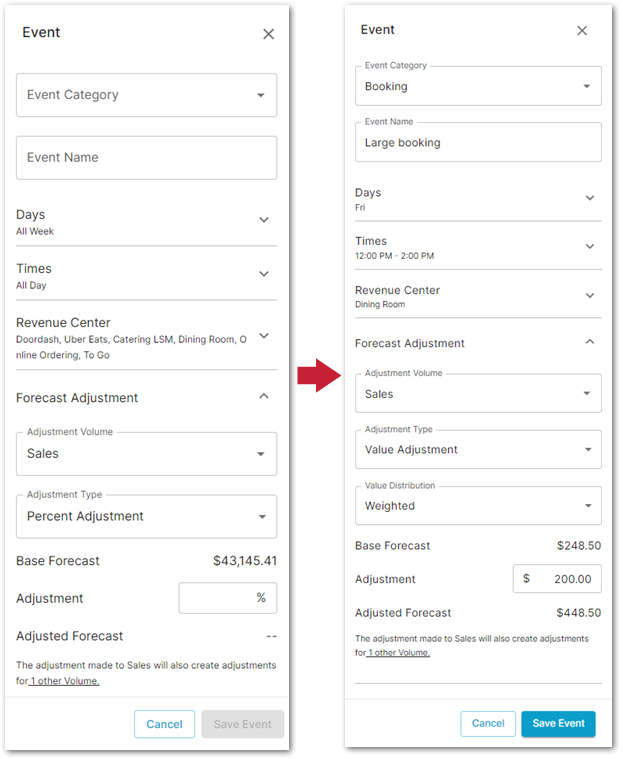
Task: Collapse left Forecast Adjustment section
Action: [264, 397]
